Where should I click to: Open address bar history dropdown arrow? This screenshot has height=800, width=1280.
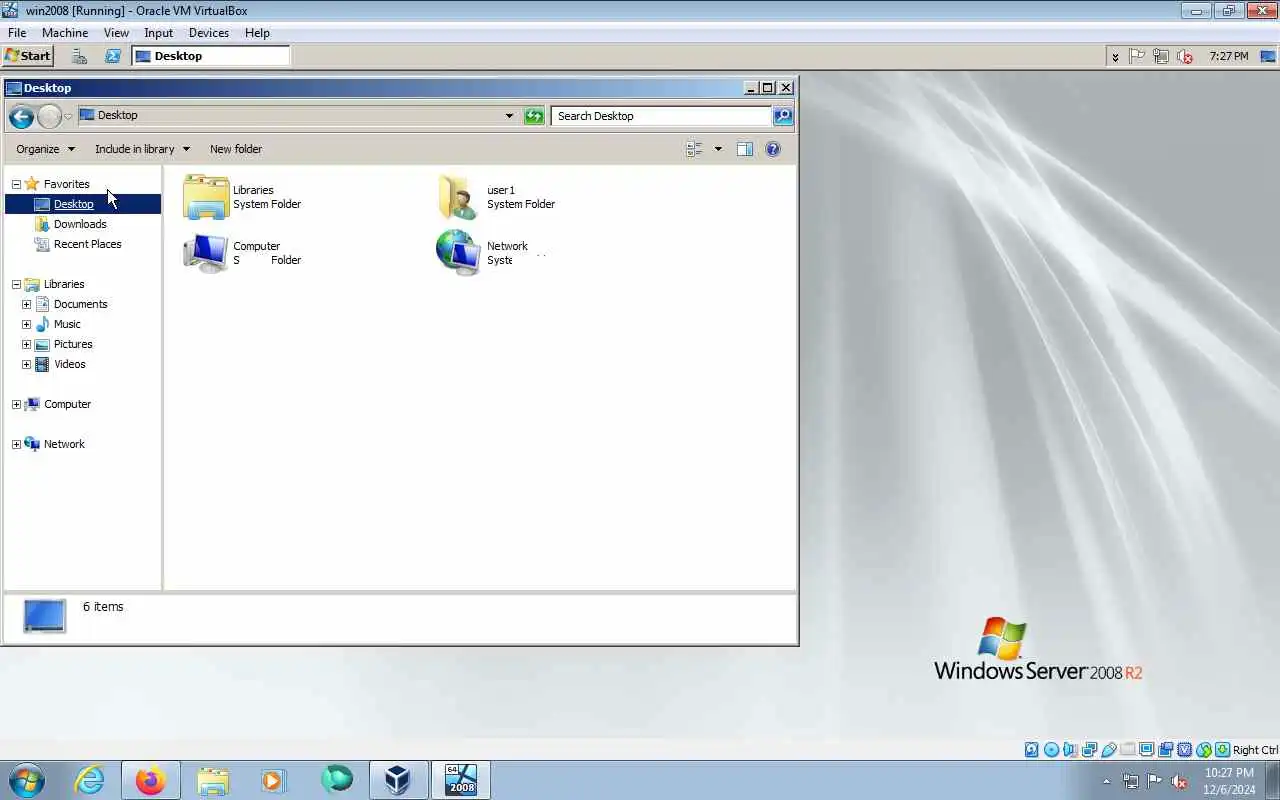[509, 116]
